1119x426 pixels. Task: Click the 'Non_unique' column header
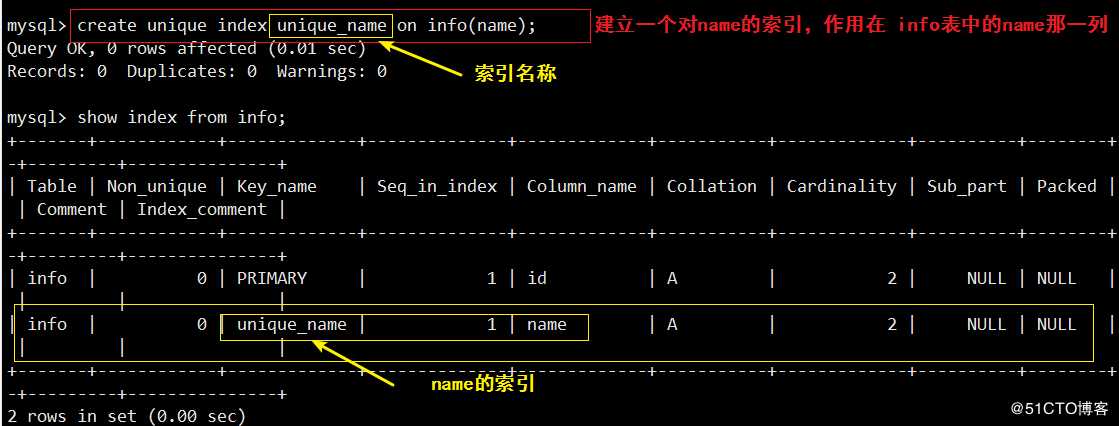click(x=156, y=187)
